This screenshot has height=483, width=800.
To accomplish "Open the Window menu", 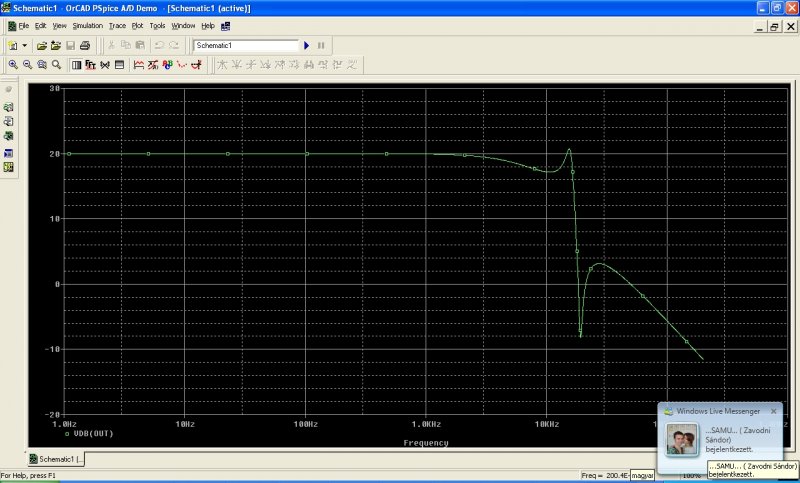I will coord(183,26).
